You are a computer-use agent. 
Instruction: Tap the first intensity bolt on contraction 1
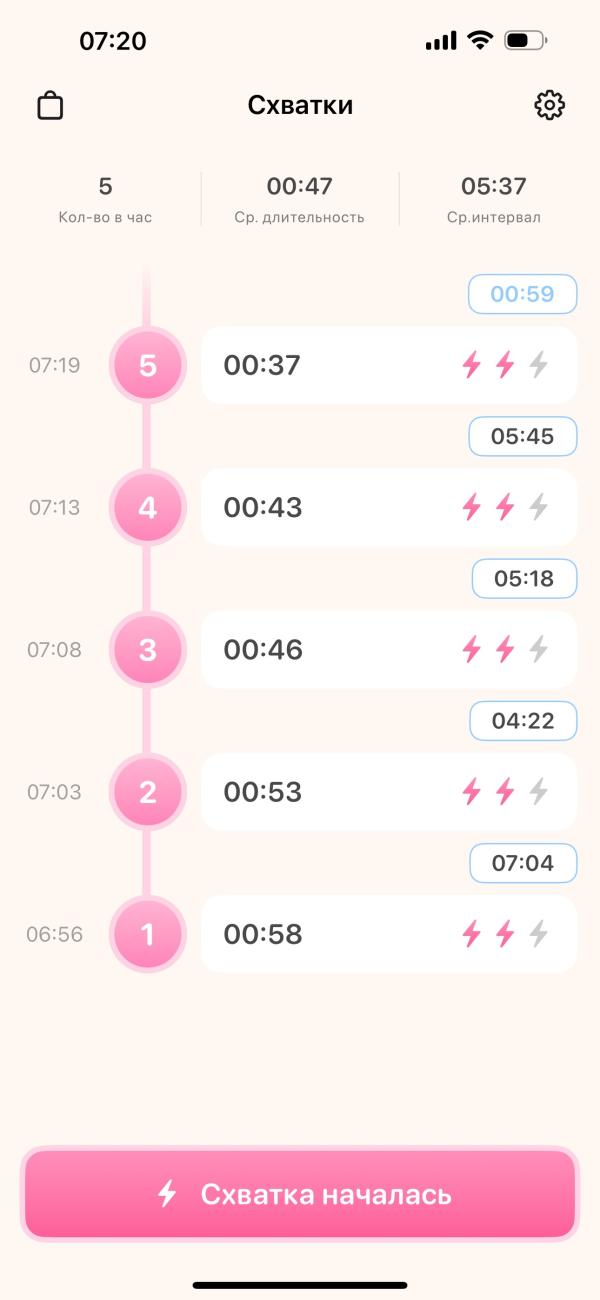[471, 934]
